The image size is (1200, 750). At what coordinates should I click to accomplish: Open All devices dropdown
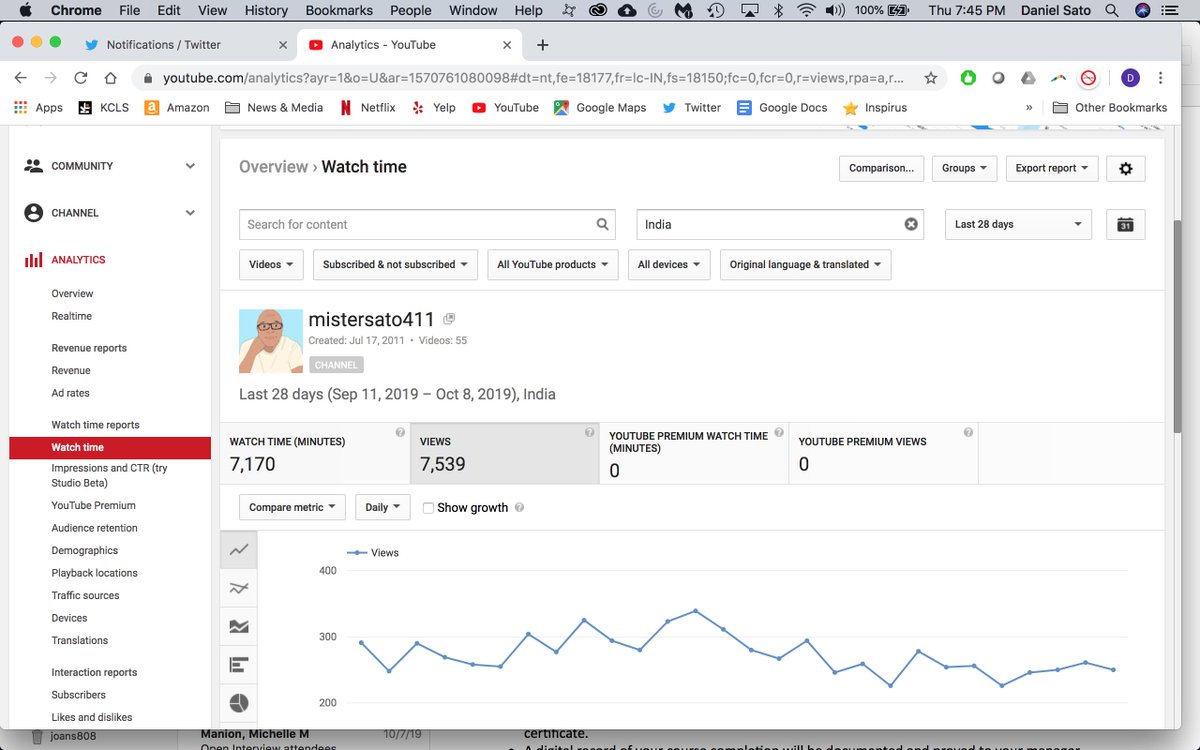669,265
